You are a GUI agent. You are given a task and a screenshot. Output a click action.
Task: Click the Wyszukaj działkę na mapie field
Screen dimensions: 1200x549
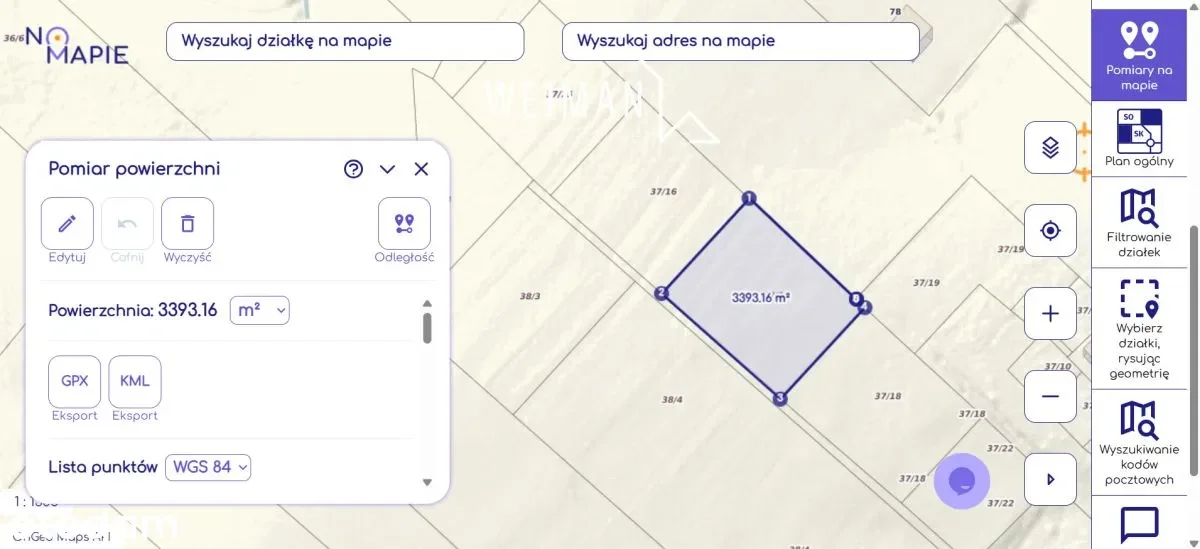345,41
